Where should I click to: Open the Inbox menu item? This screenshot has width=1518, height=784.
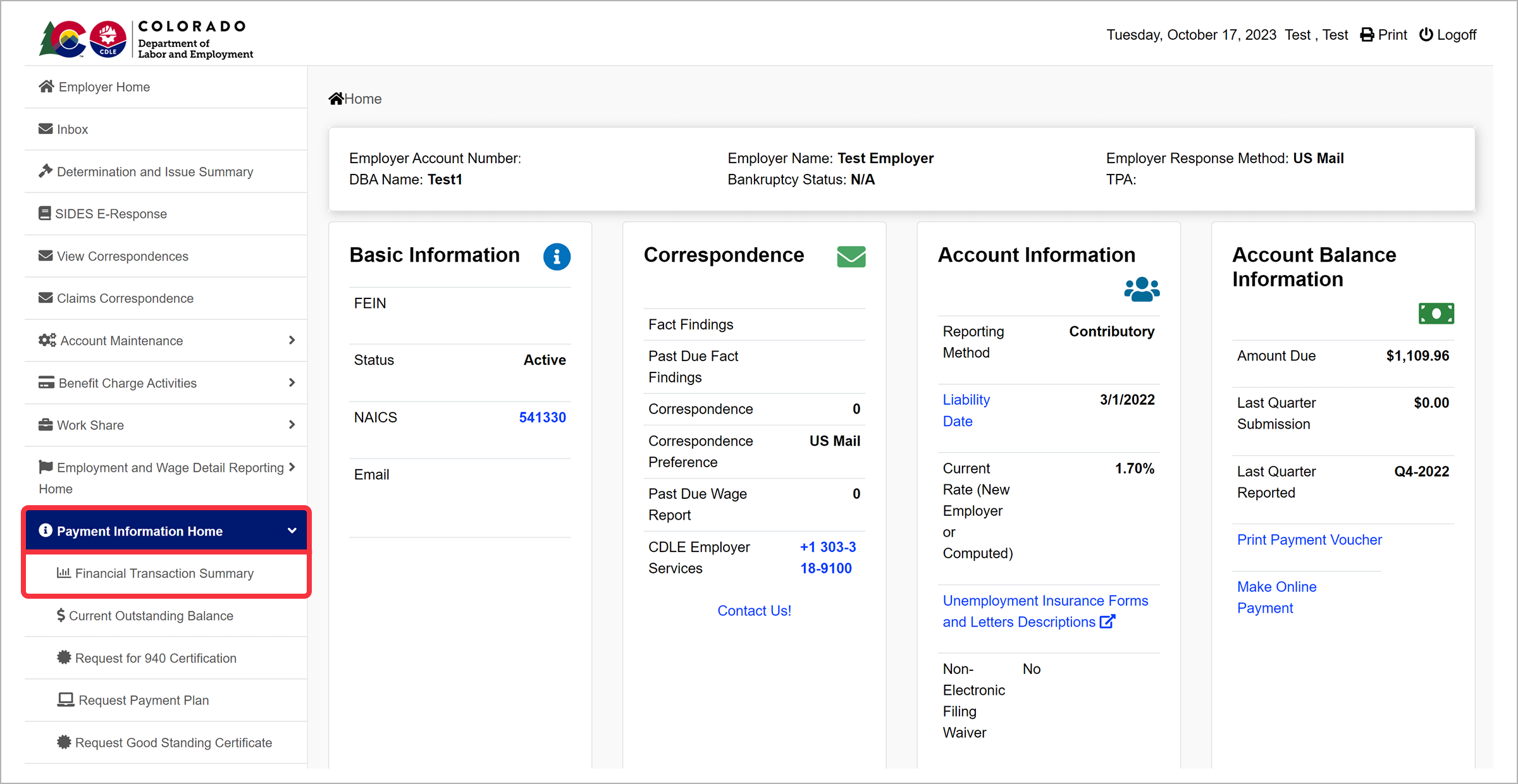[72, 129]
